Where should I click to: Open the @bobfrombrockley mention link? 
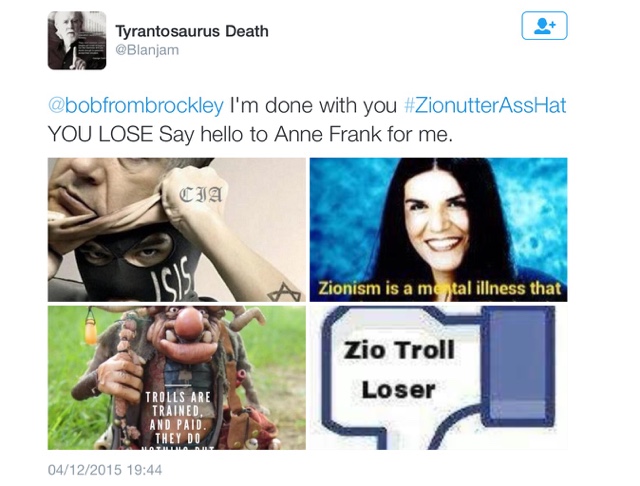[136, 106]
